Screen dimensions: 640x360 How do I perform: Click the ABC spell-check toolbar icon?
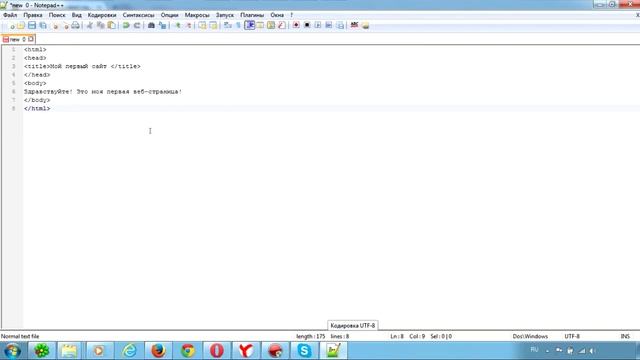[x=354, y=25]
